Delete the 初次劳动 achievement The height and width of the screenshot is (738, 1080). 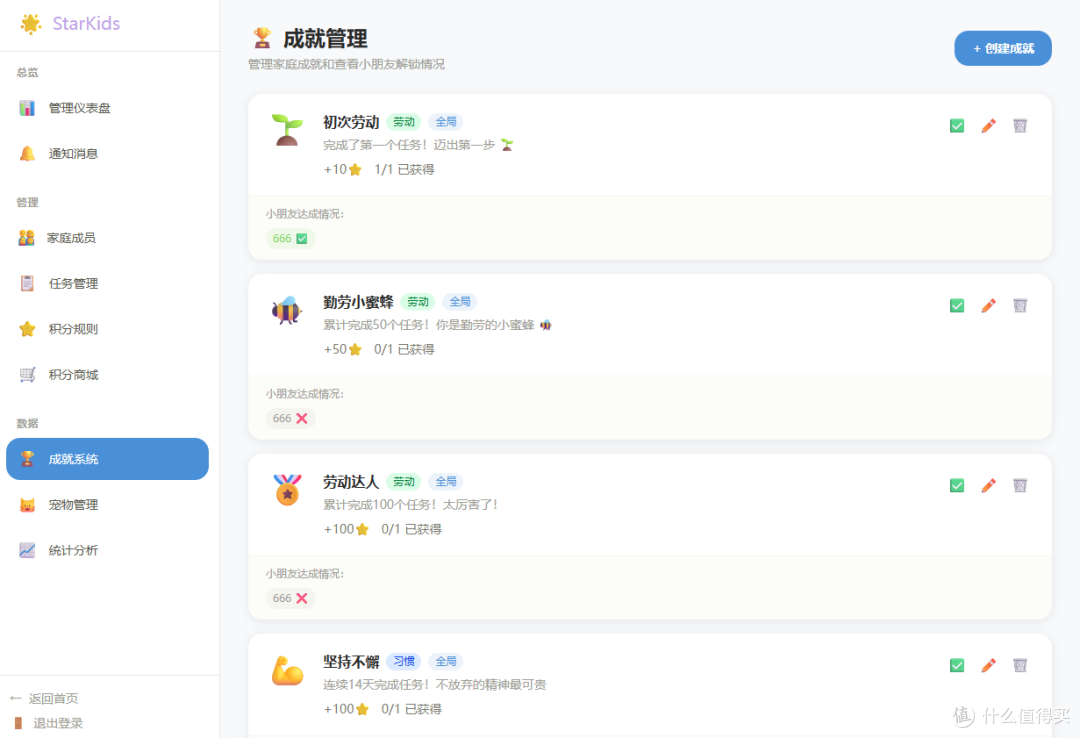click(1020, 125)
